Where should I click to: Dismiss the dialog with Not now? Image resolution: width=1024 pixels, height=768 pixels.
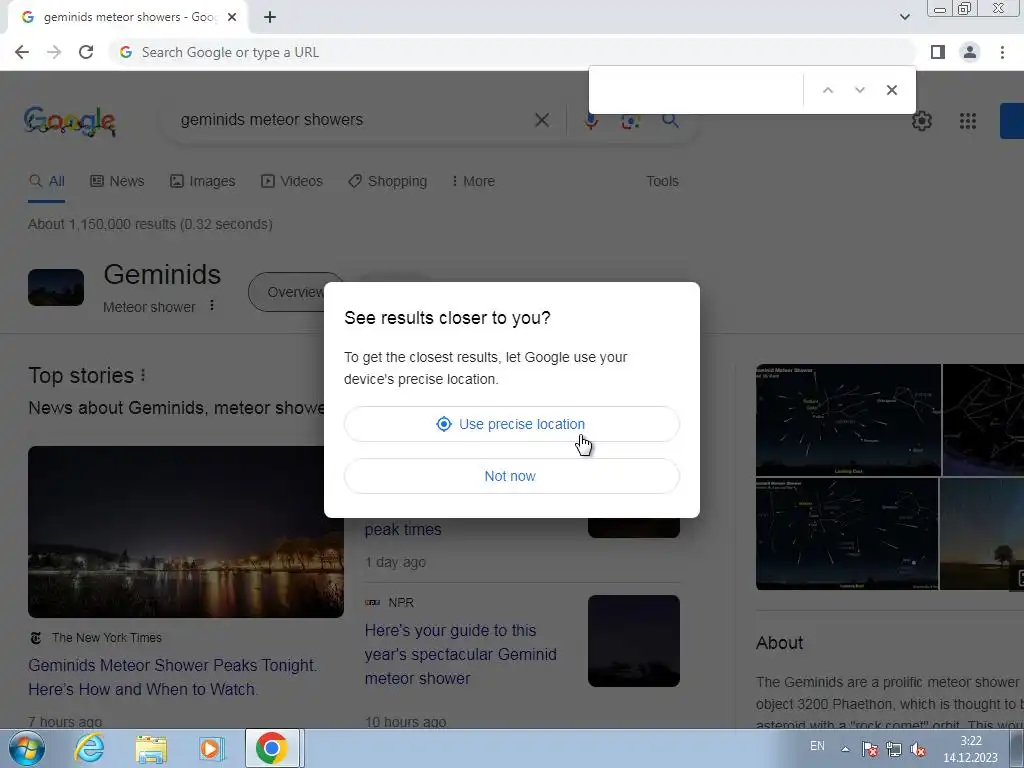click(511, 476)
